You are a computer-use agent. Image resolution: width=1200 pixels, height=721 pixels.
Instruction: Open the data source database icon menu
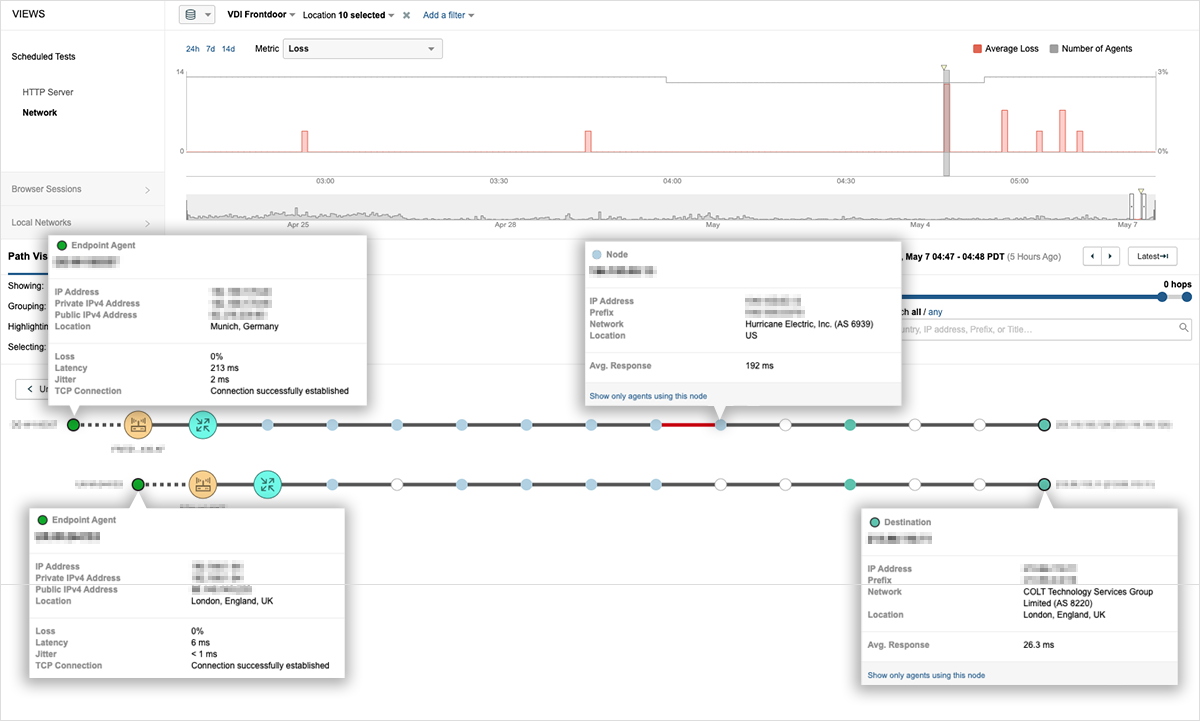click(x=196, y=15)
